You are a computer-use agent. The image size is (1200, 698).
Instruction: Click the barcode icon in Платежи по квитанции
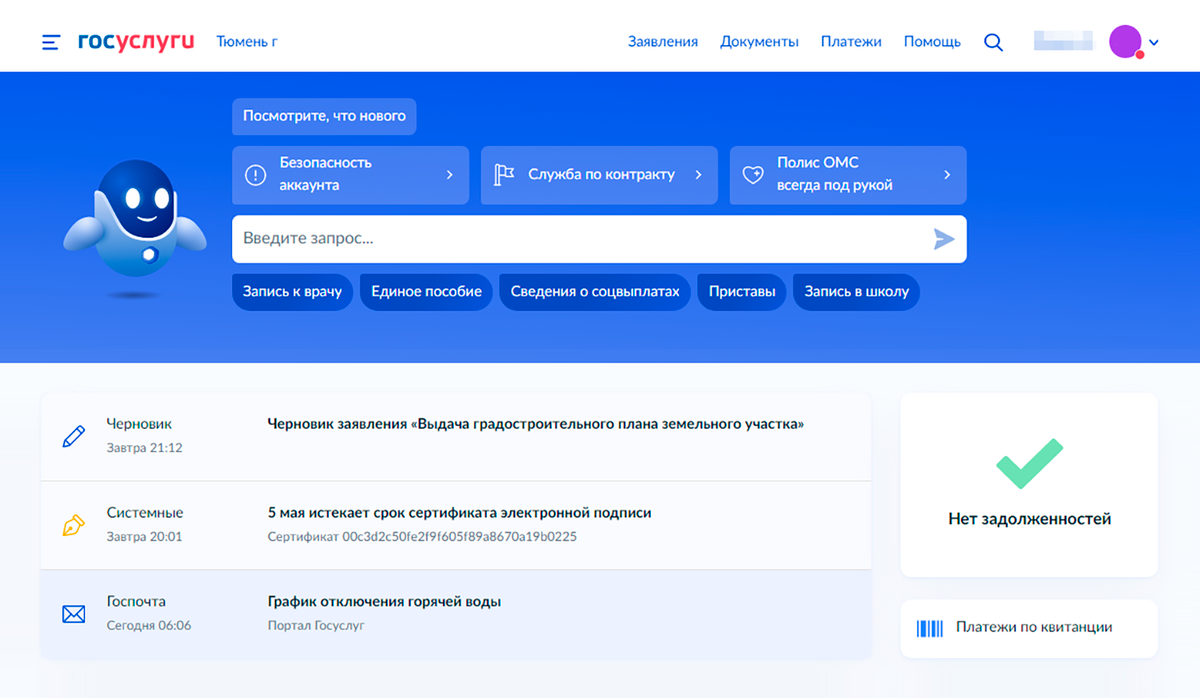click(x=930, y=628)
